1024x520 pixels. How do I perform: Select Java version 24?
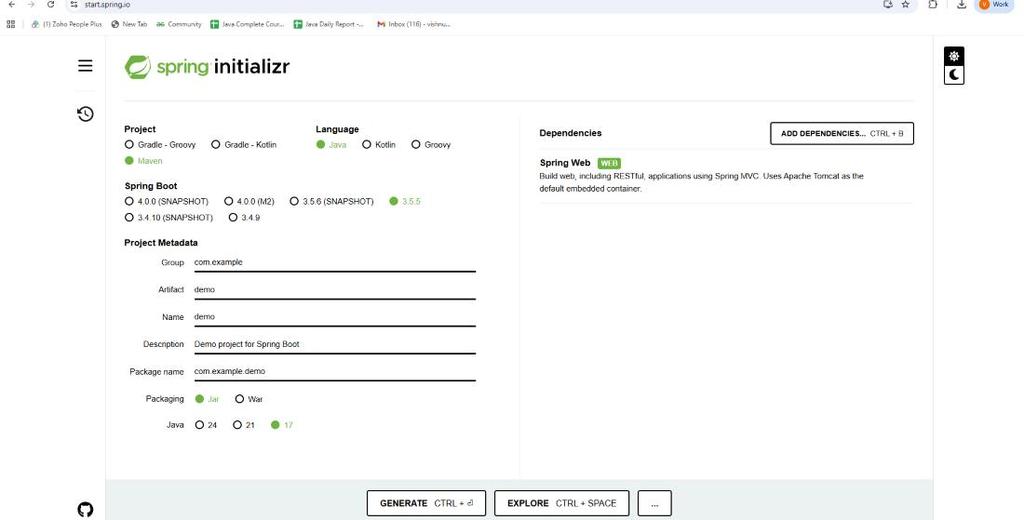[x=206, y=425]
